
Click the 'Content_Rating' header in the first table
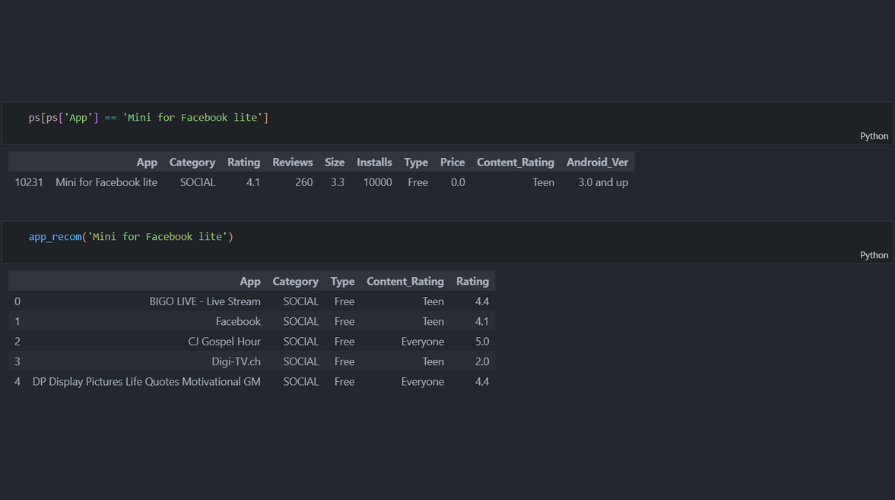pos(515,162)
